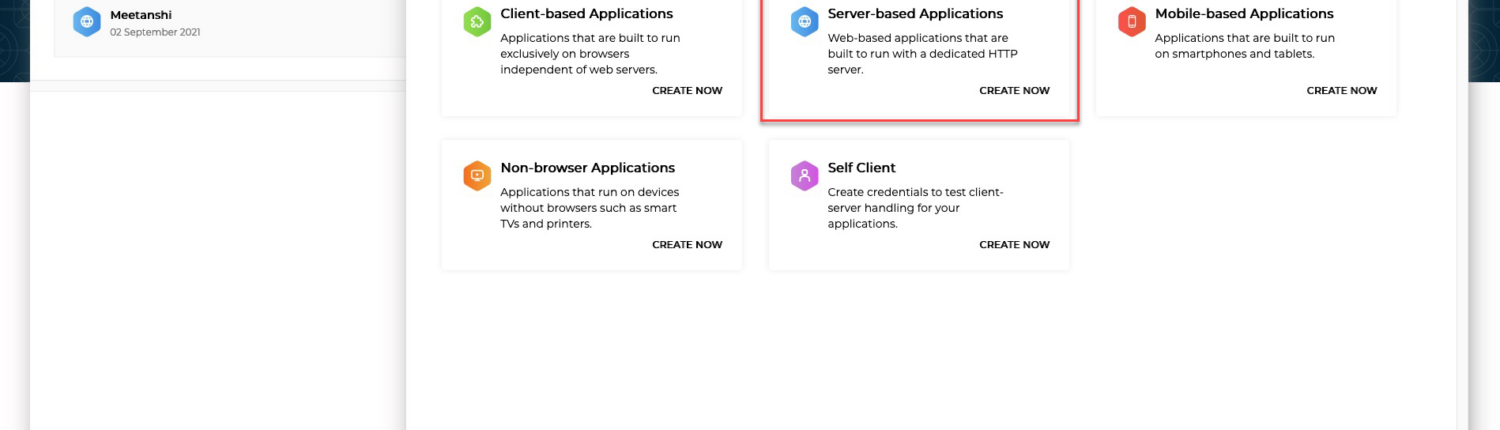
Task: Select the Client-based Applications title
Action: (587, 14)
